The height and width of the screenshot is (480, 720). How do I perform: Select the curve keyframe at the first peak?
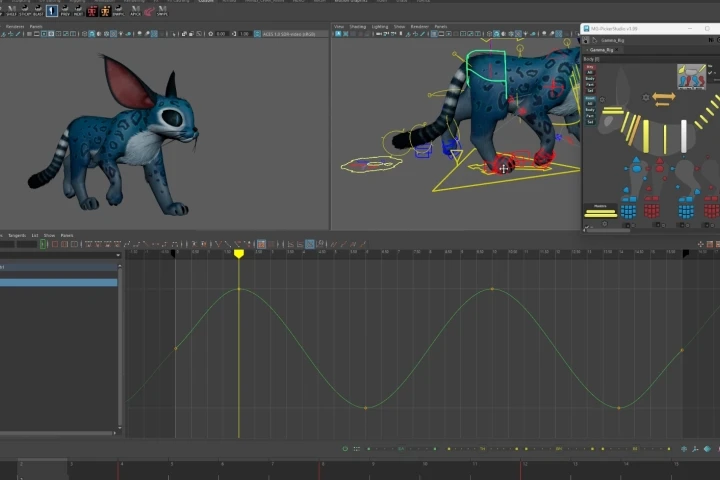pos(239,289)
